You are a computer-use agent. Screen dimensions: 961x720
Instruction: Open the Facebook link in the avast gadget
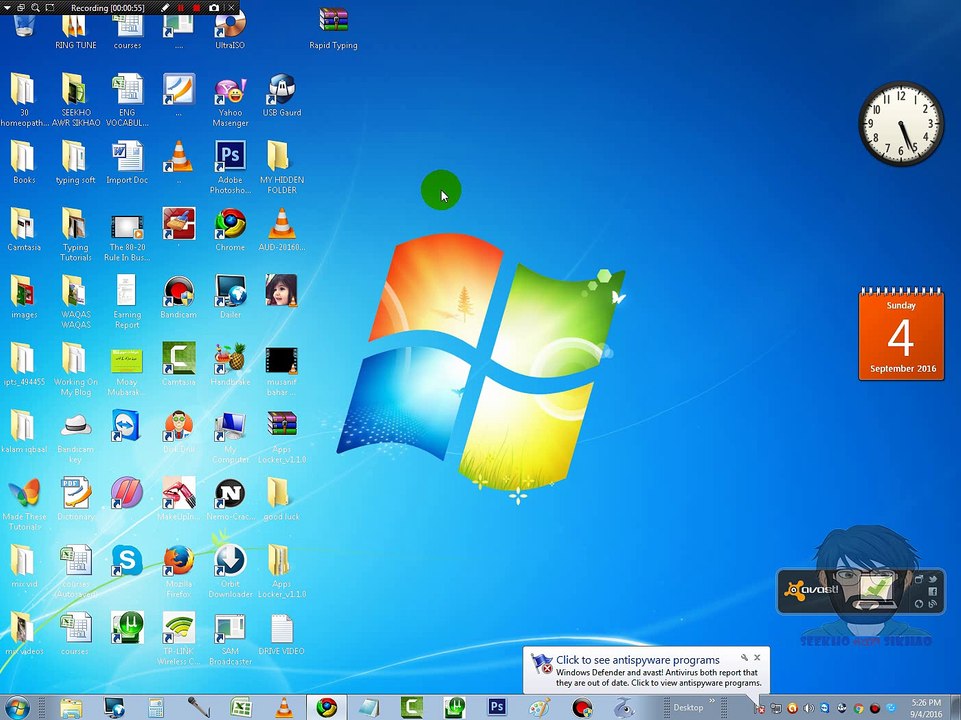(932, 591)
